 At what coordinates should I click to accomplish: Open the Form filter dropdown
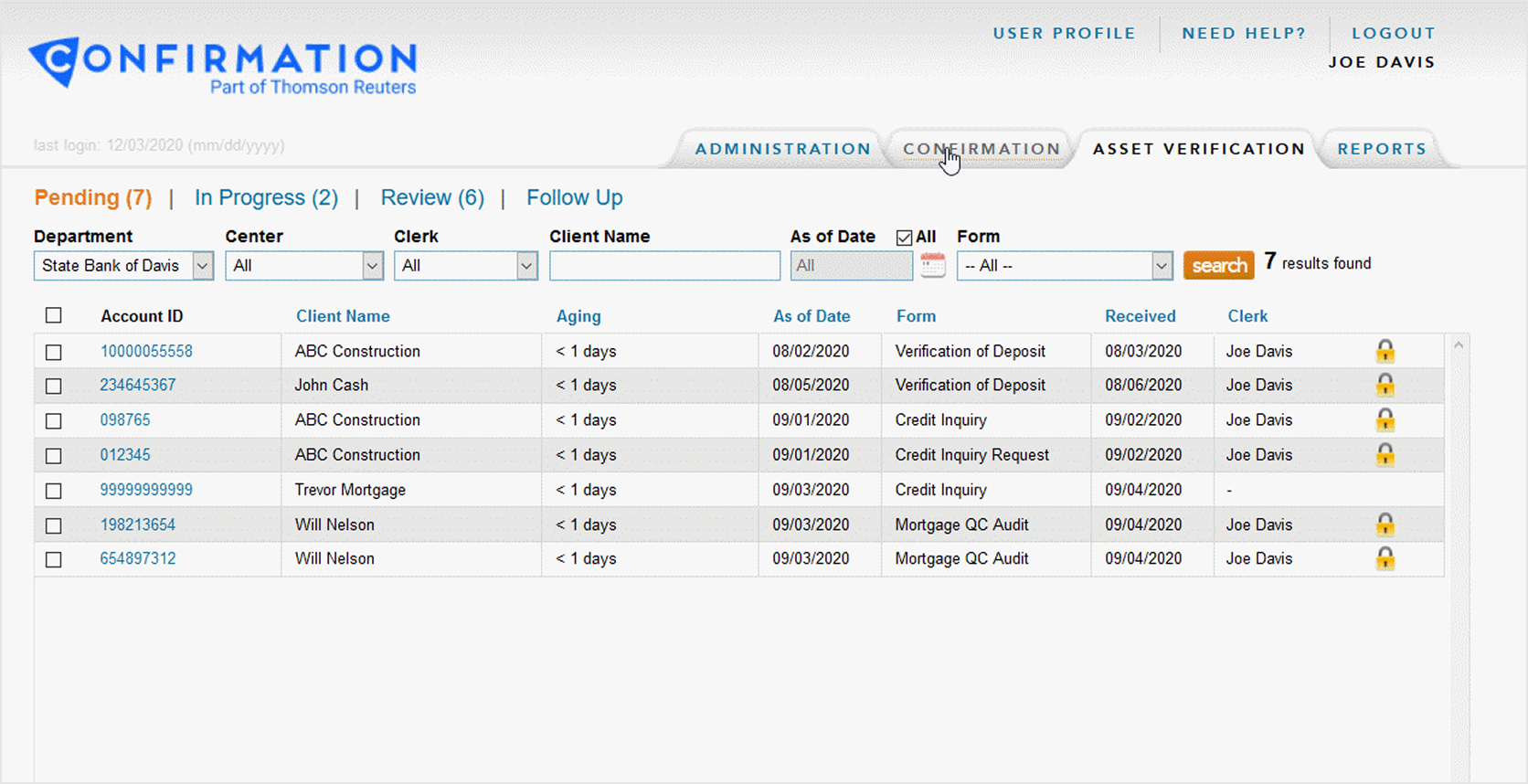coord(1065,266)
